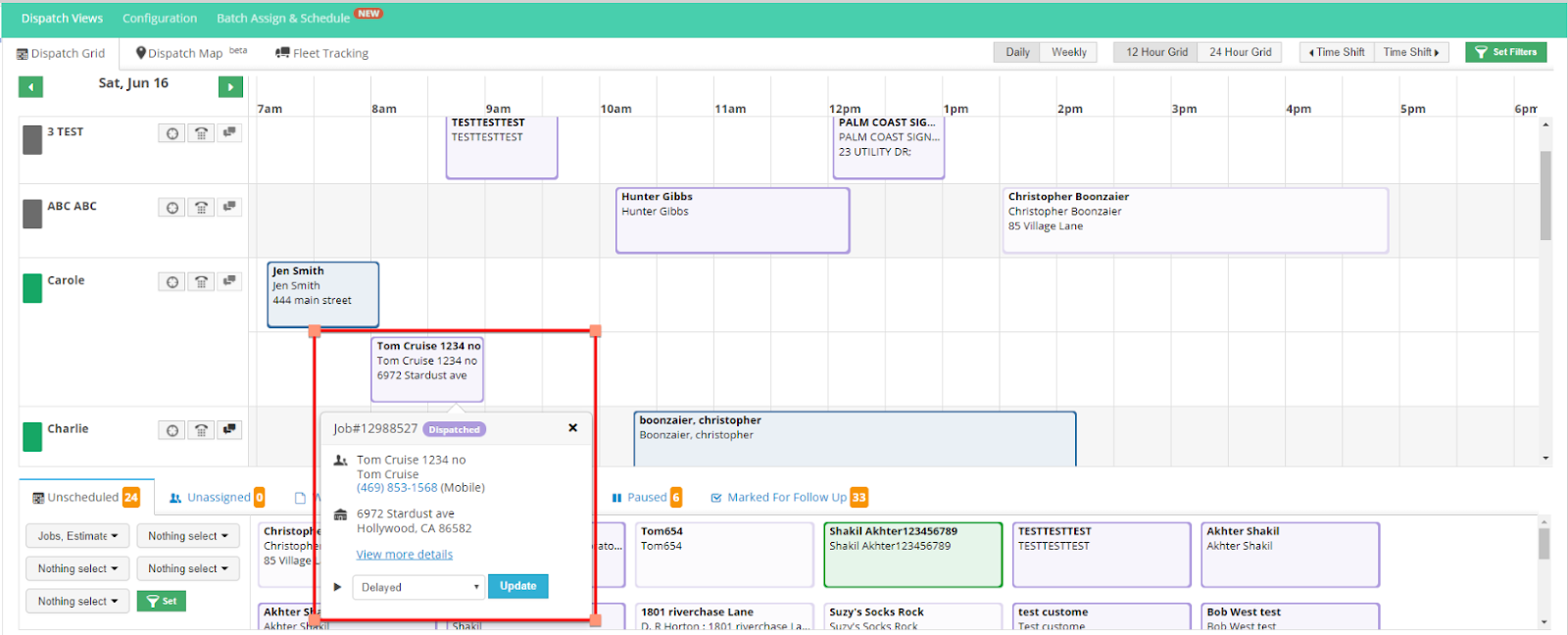Screen dimensions: 1568x635
Task: Select the Daily view toggle
Action: (x=1017, y=52)
